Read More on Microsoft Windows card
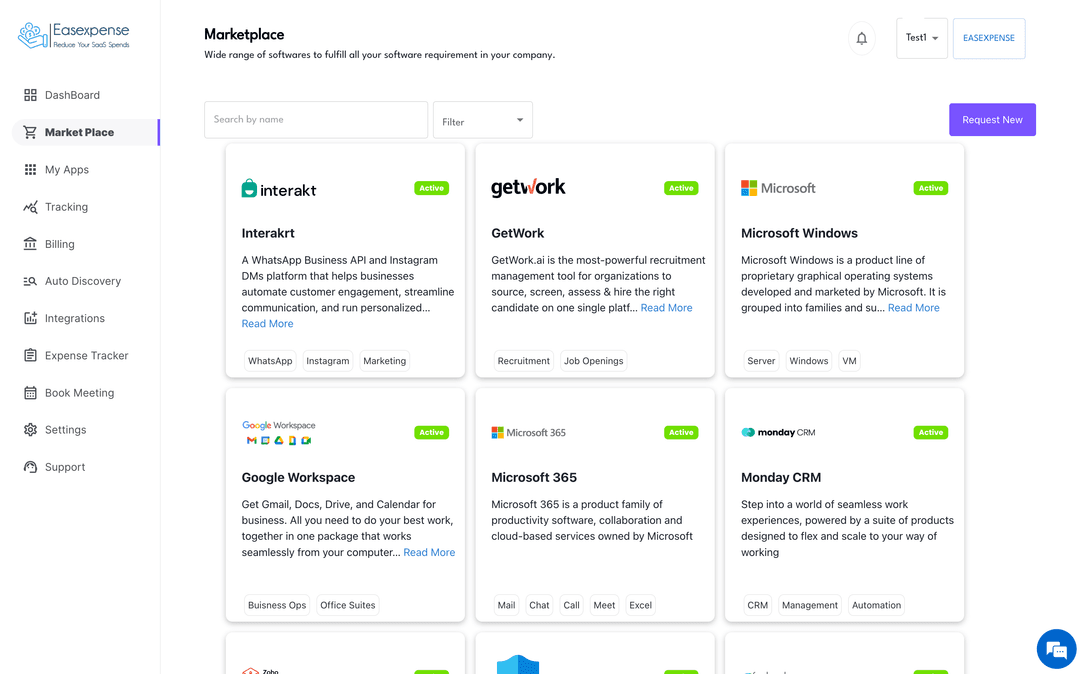Image resolution: width=1080 pixels, height=674 pixels. [913, 308]
